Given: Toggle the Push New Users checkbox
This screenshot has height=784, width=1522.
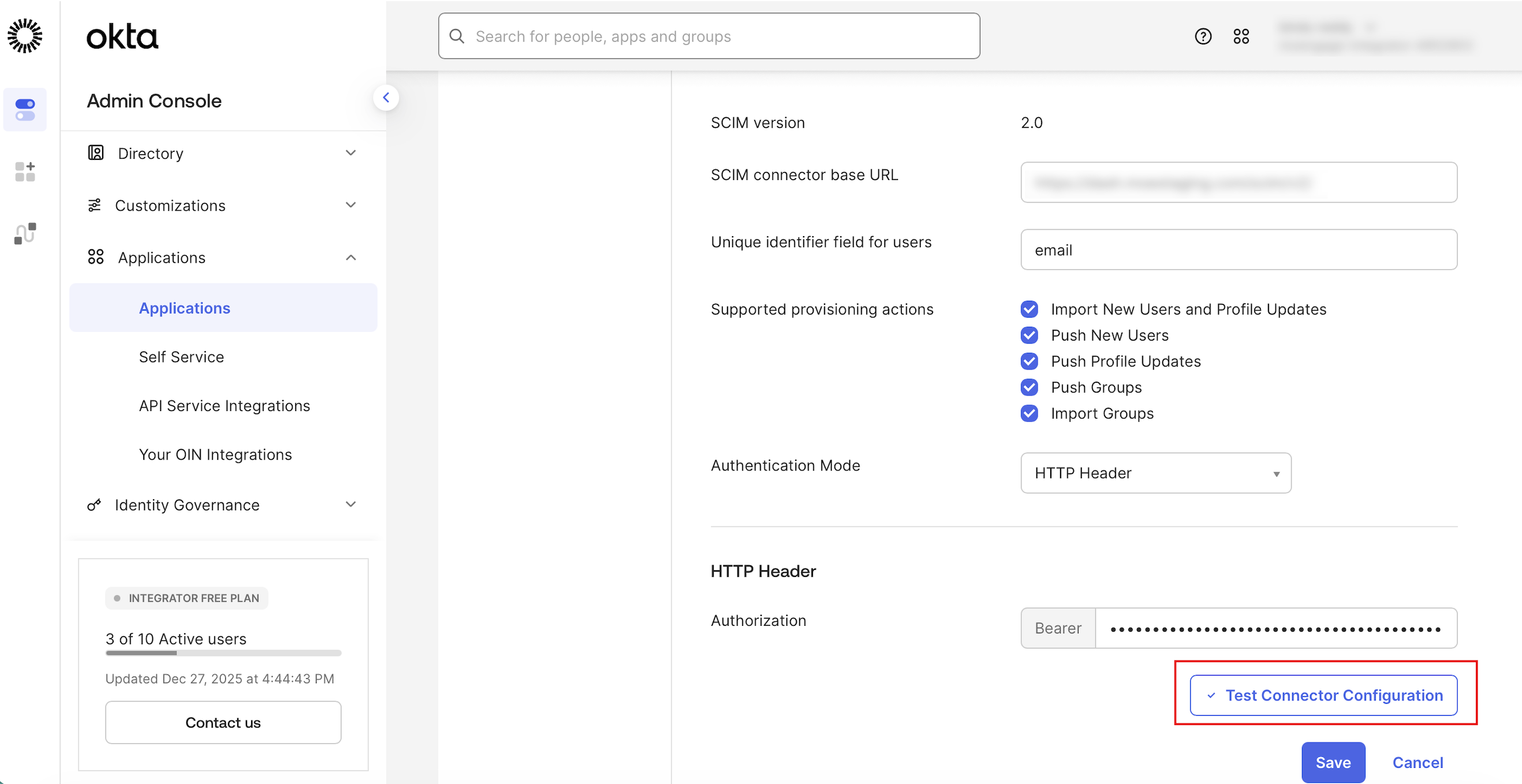Looking at the screenshot, I should tap(1029, 335).
